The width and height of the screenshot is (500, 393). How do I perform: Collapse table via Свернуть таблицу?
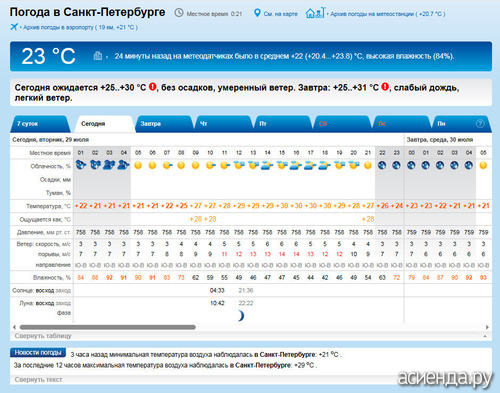pos(43,336)
